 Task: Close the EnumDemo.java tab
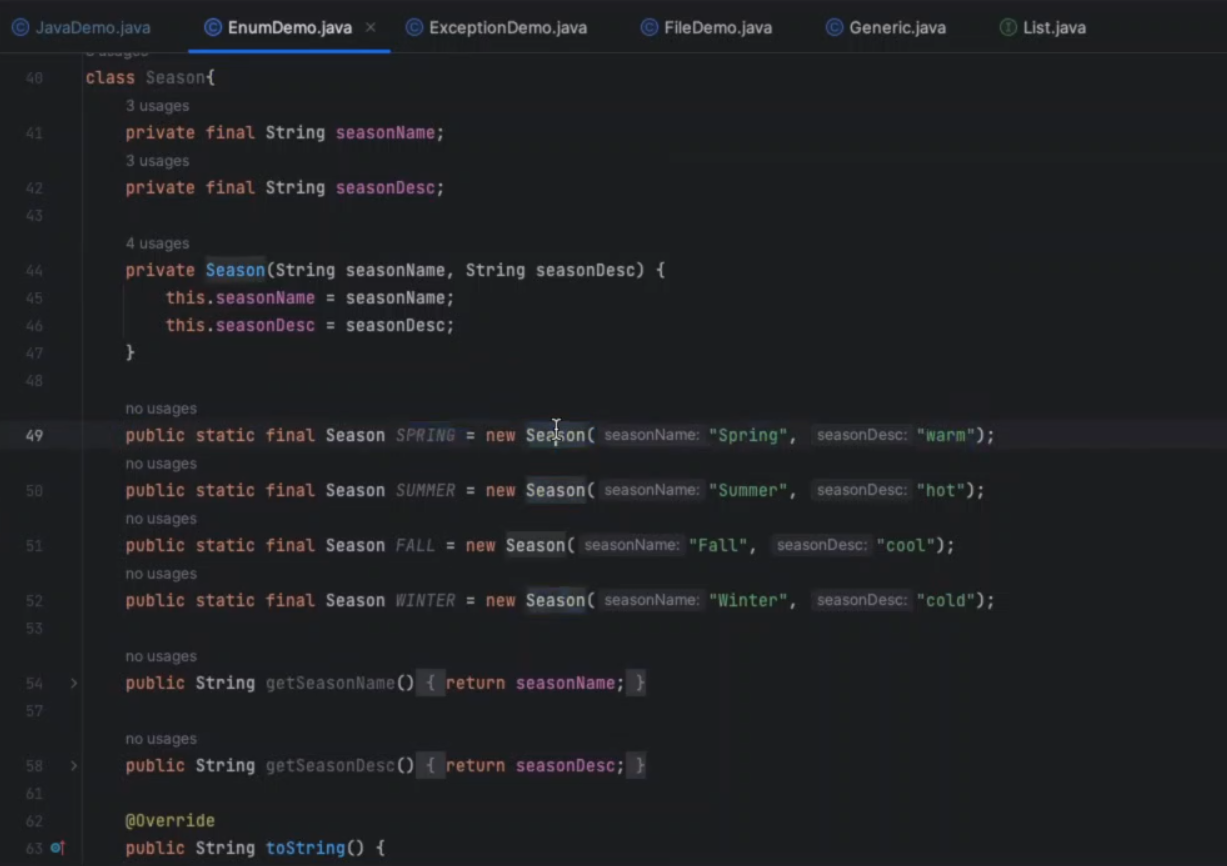click(x=370, y=27)
